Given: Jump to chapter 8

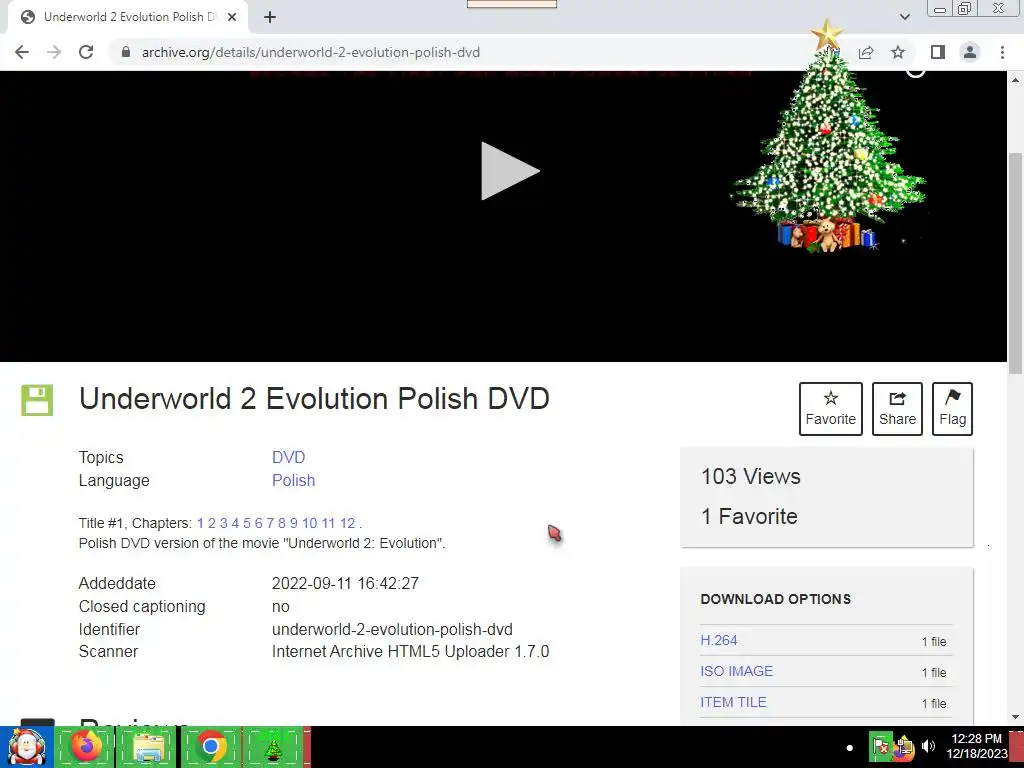Looking at the screenshot, I should [281, 523].
